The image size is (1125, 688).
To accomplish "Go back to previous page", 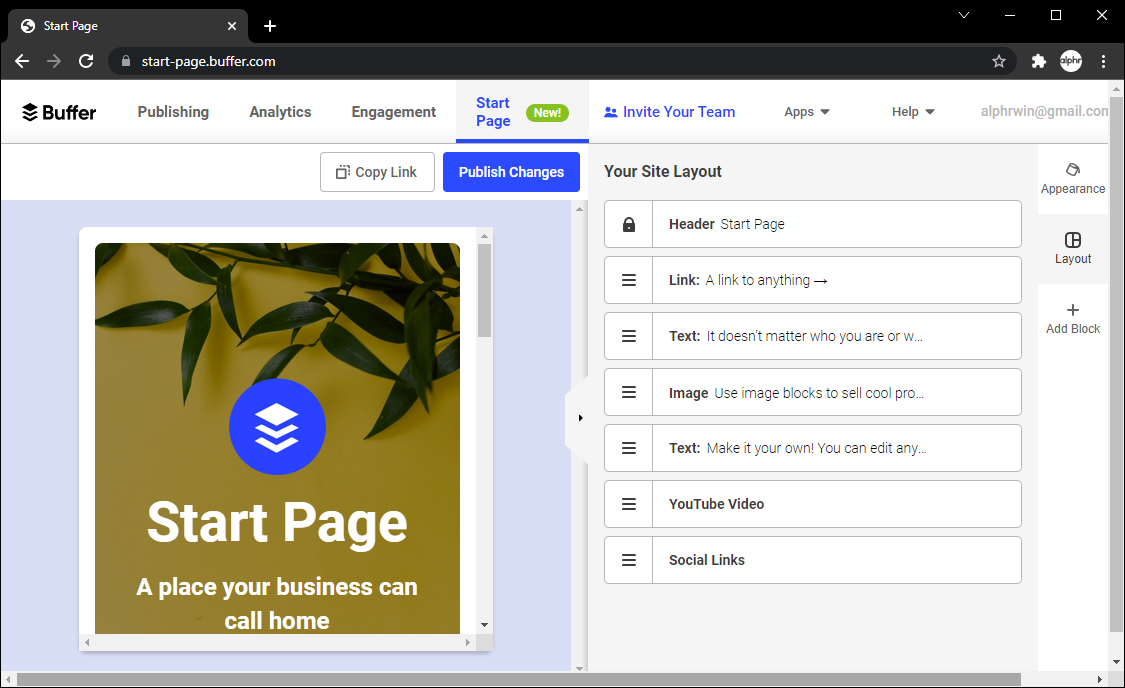I will [x=22, y=62].
